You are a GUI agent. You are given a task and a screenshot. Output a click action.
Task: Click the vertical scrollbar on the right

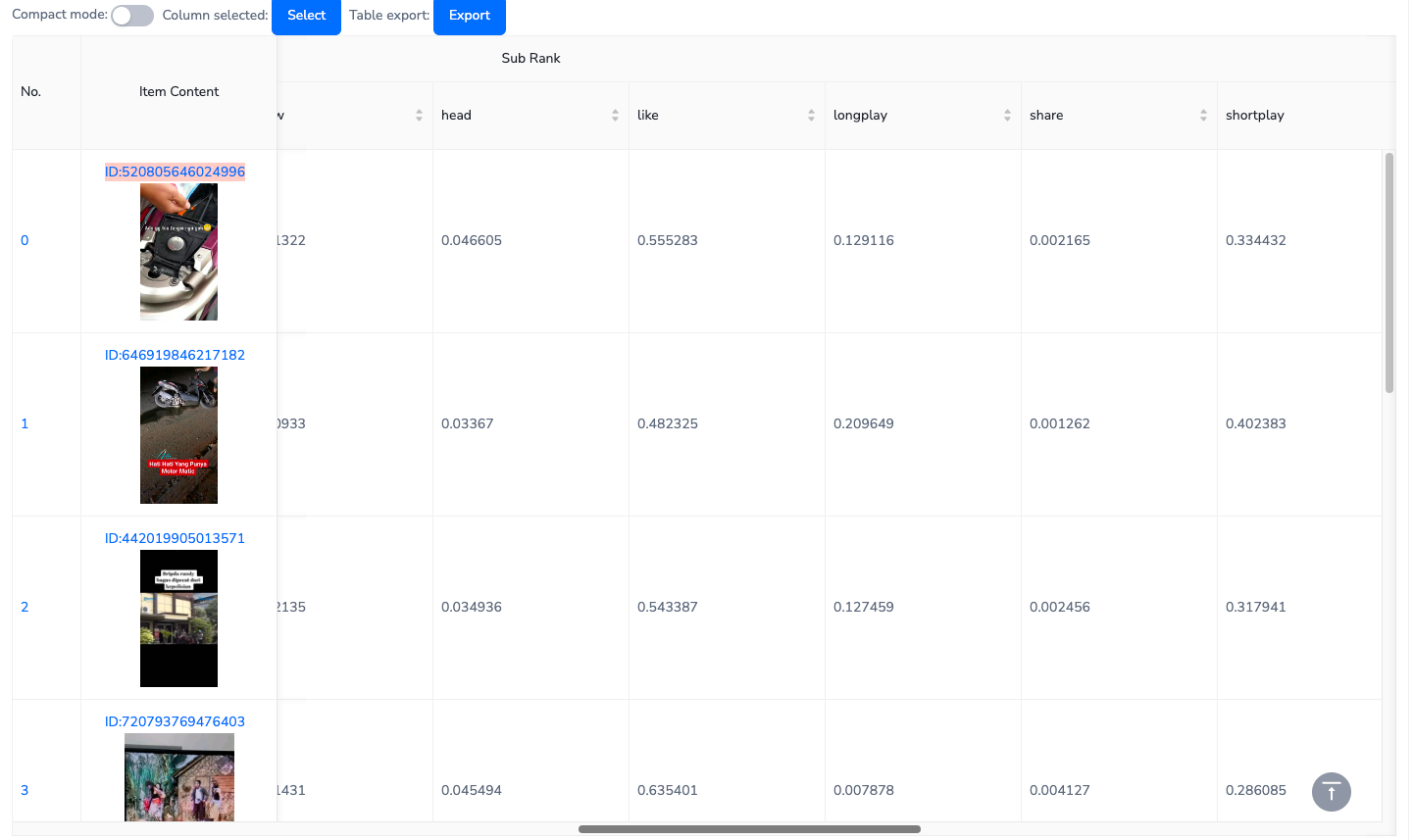click(x=1388, y=272)
